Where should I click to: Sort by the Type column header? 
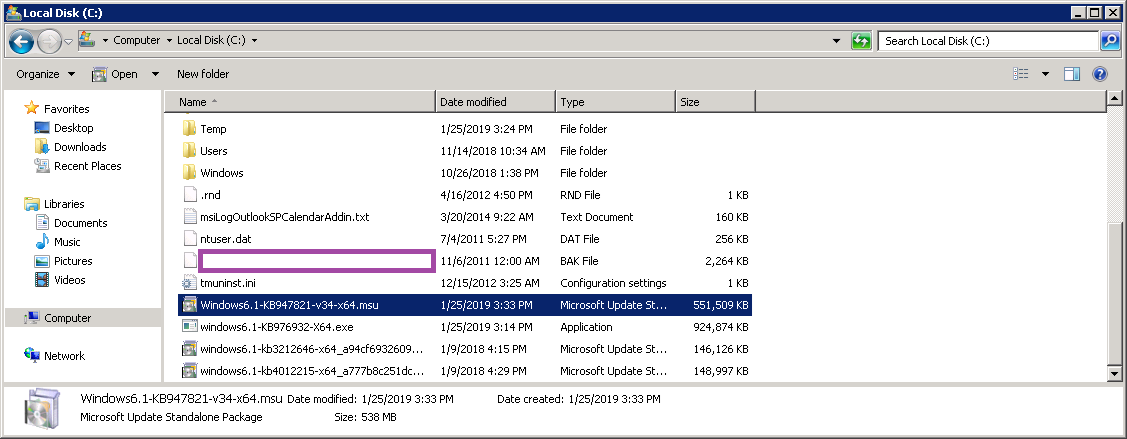click(616, 102)
